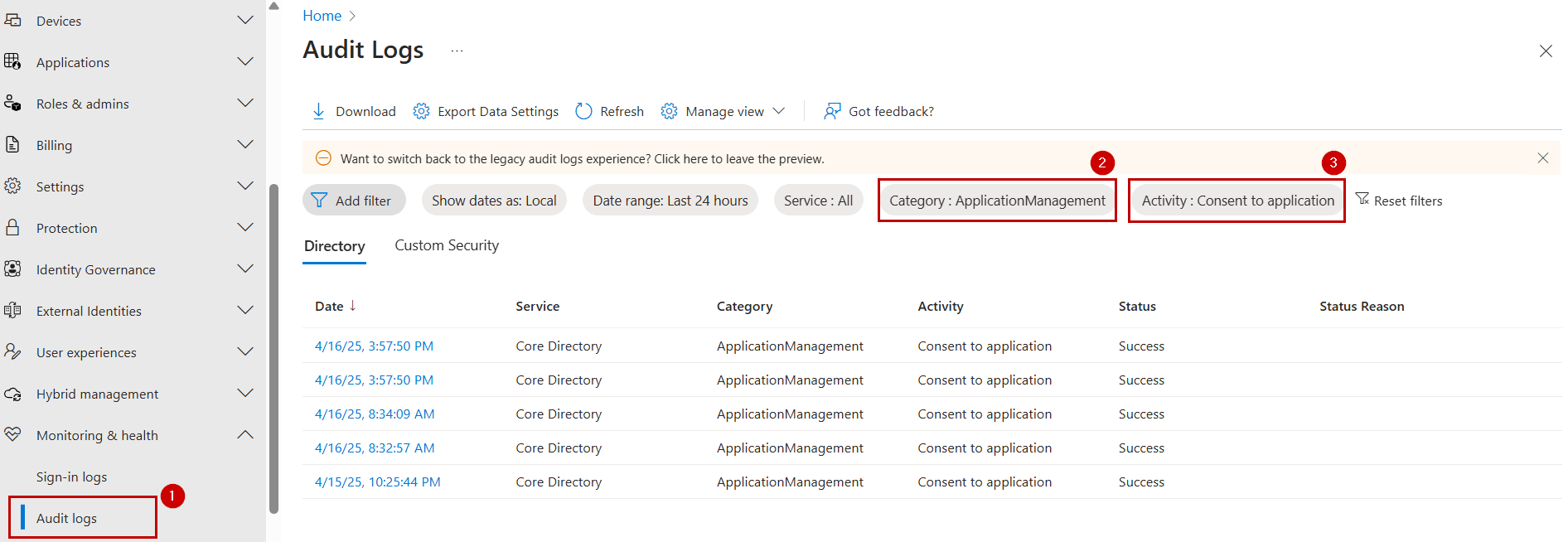Select the Directory tab
Viewport: 1568px width, 542px height.
pyautogui.click(x=334, y=246)
